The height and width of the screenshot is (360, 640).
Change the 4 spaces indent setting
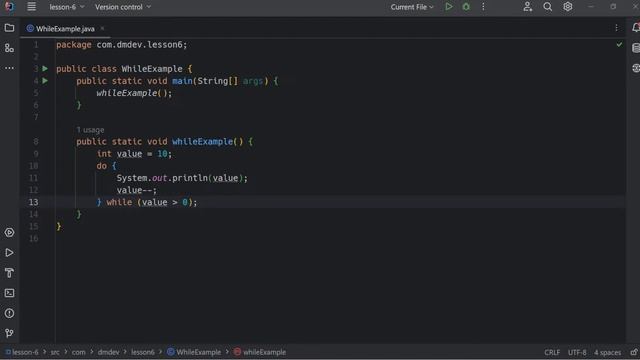[607, 352]
